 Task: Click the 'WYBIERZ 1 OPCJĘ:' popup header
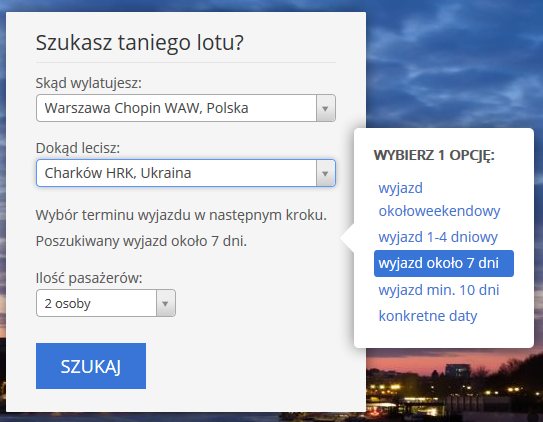coord(434,155)
